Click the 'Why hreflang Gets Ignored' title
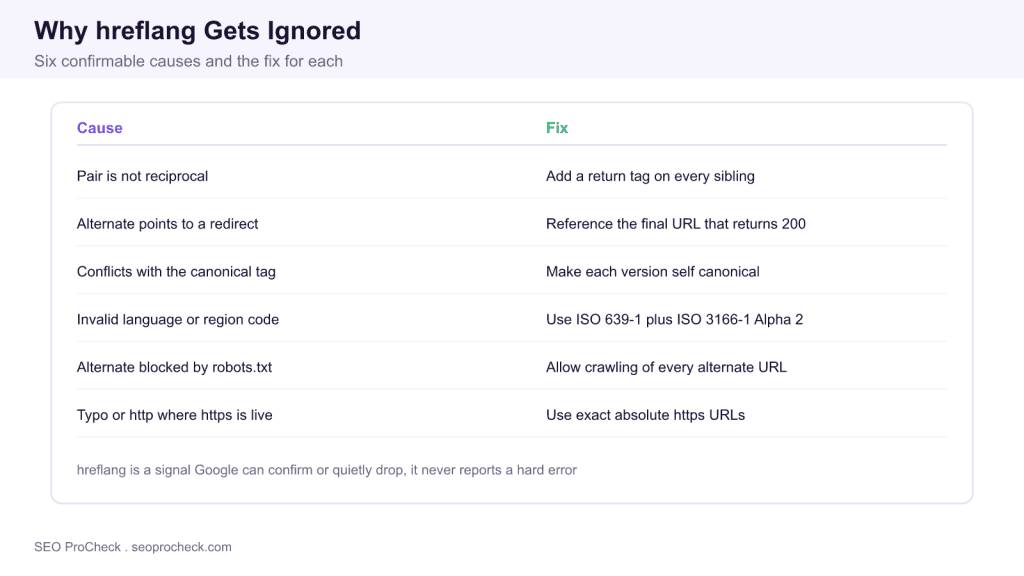This screenshot has height=576, width=1024. coord(197,31)
